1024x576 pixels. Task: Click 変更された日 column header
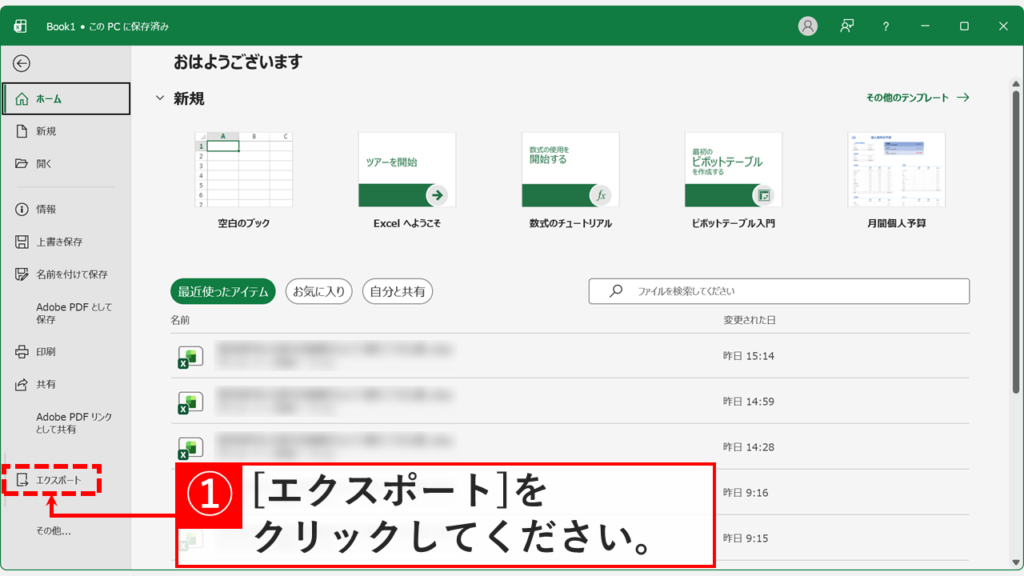click(749, 320)
